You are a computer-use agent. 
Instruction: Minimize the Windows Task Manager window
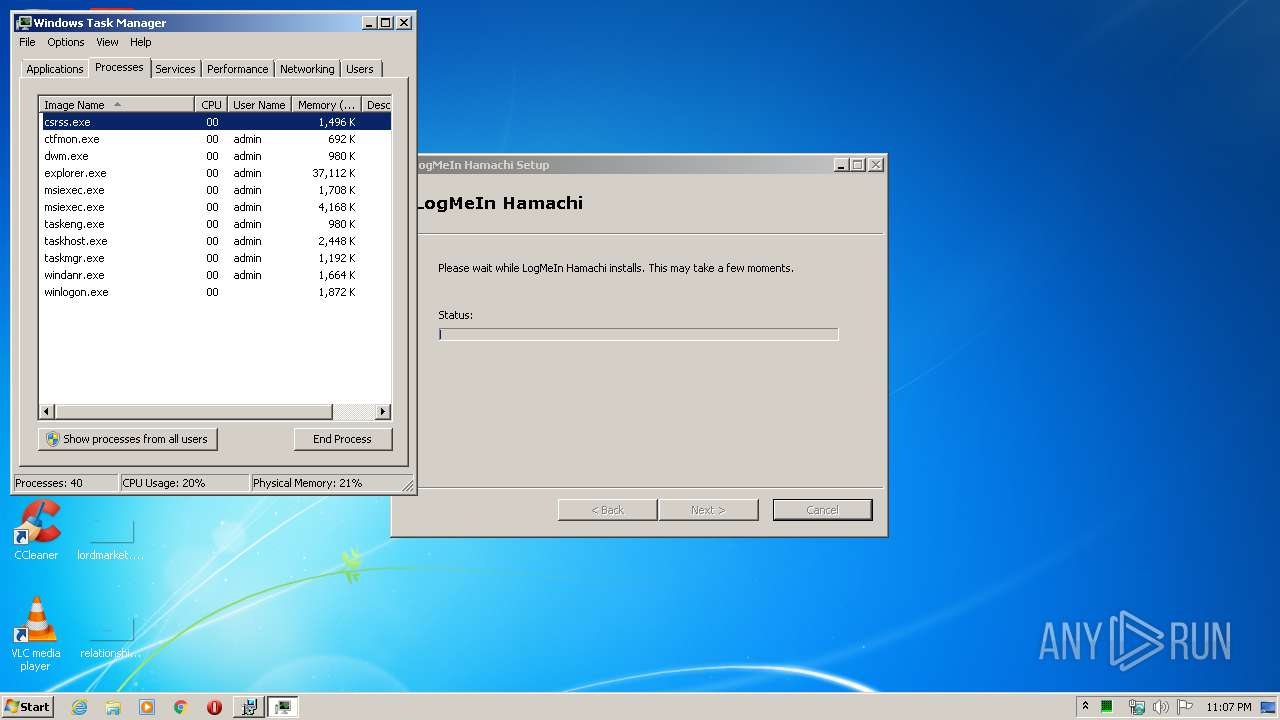pyautogui.click(x=369, y=22)
